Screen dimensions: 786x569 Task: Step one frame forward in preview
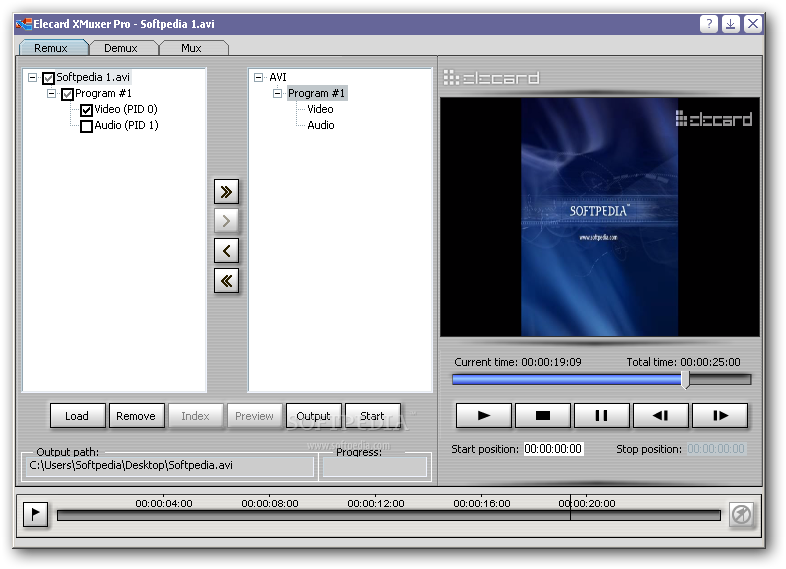click(x=720, y=415)
